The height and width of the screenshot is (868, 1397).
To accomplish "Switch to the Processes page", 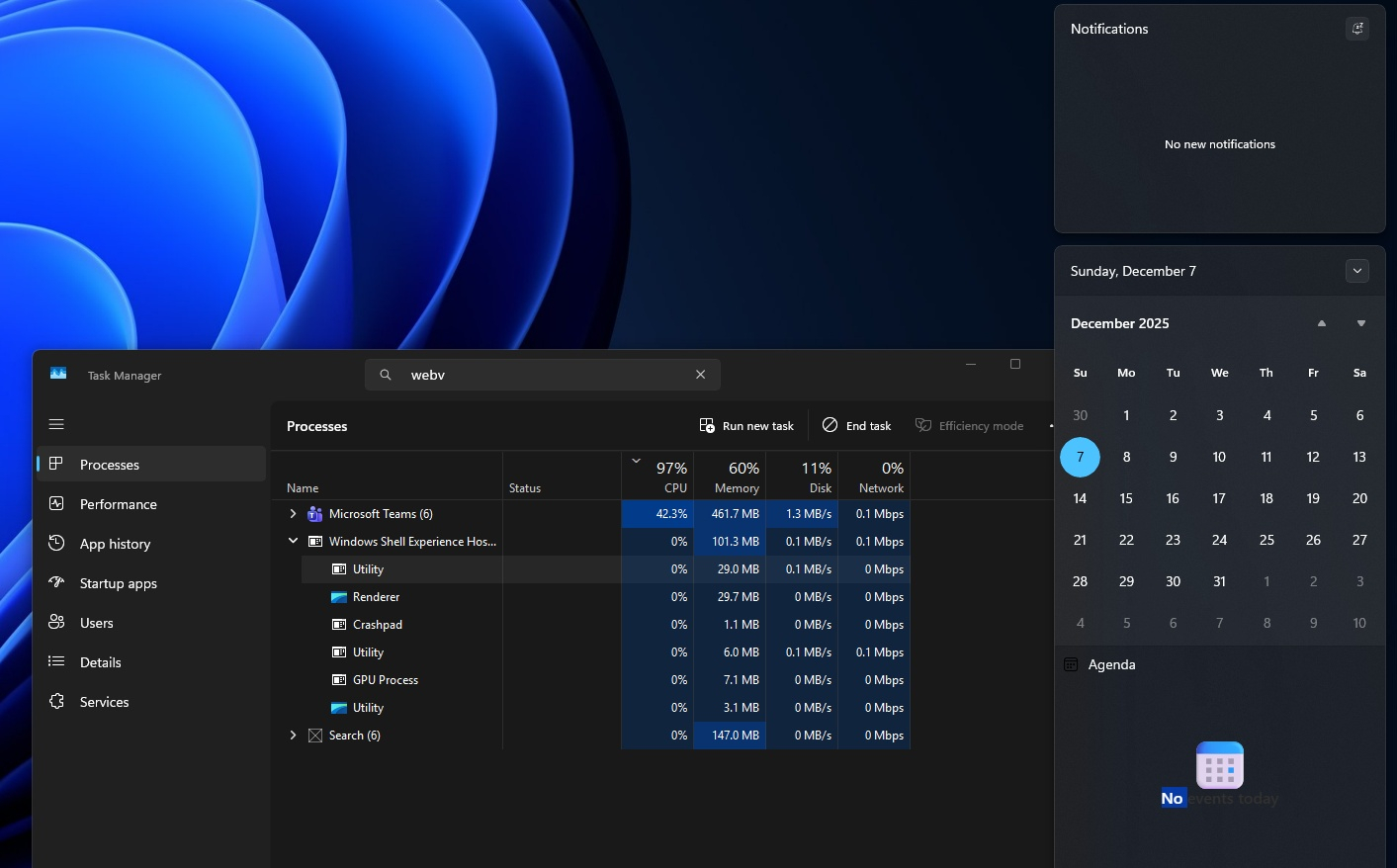I will pyautogui.click(x=109, y=465).
